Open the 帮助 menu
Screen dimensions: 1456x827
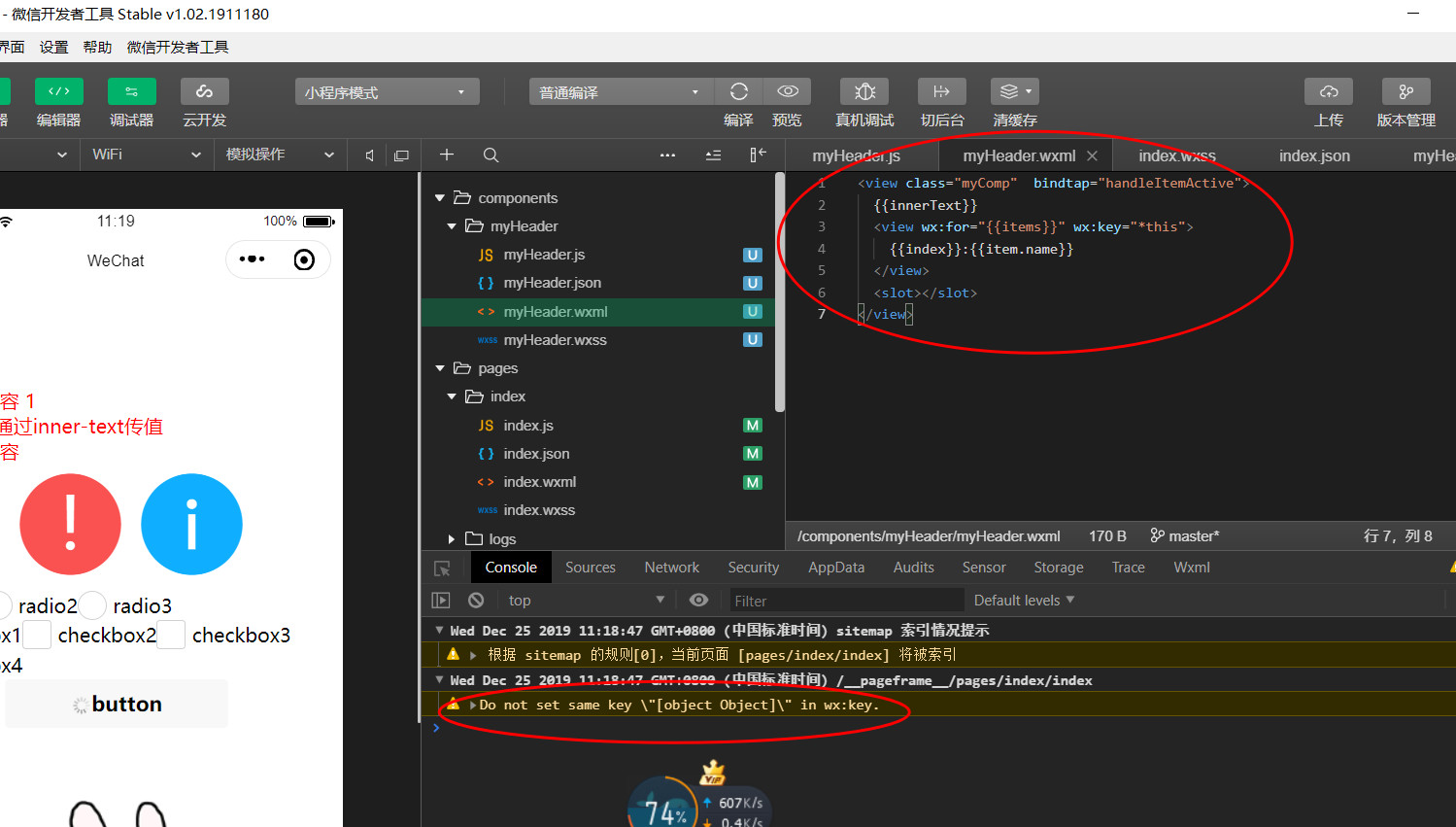pyautogui.click(x=97, y=48)
